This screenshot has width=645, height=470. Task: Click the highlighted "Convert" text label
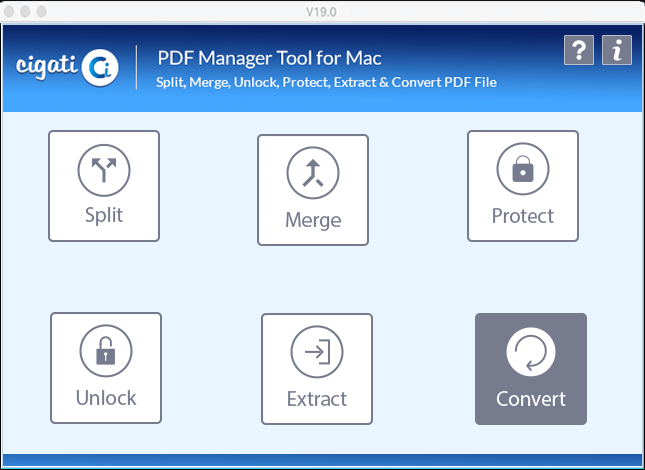click(531, 399)
